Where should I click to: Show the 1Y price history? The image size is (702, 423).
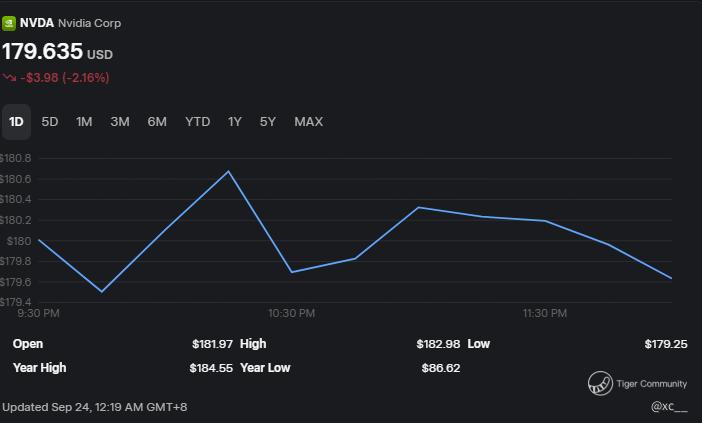pos(235,122)
